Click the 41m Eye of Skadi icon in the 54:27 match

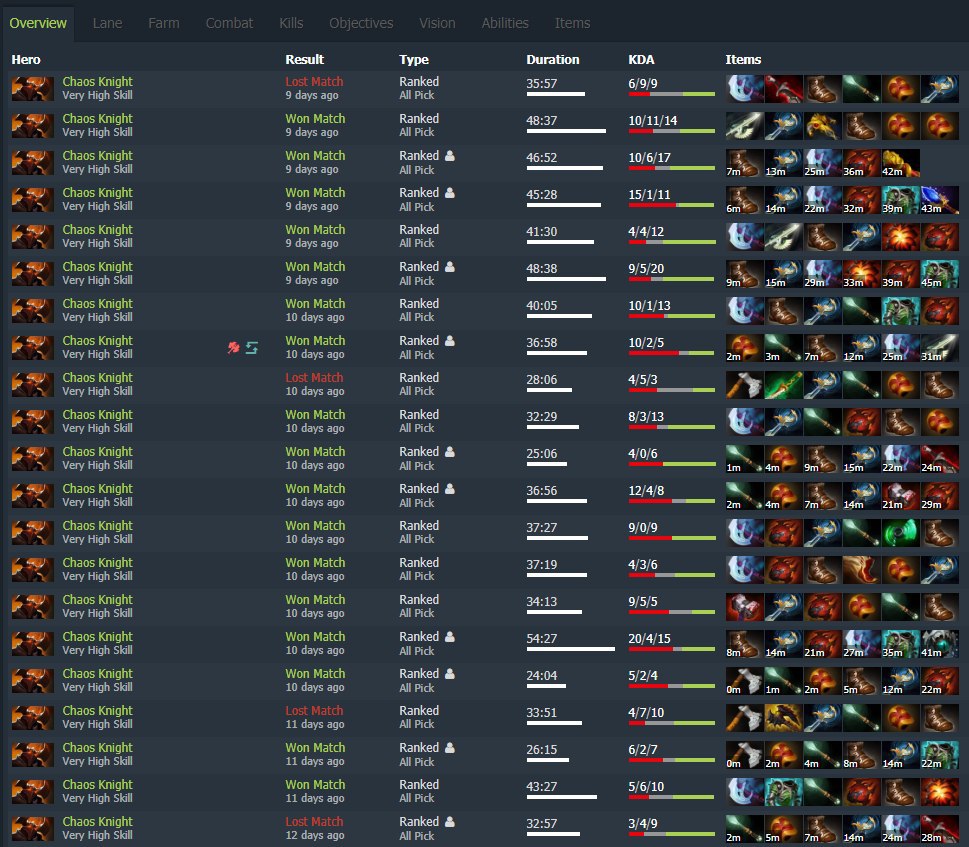939,644
